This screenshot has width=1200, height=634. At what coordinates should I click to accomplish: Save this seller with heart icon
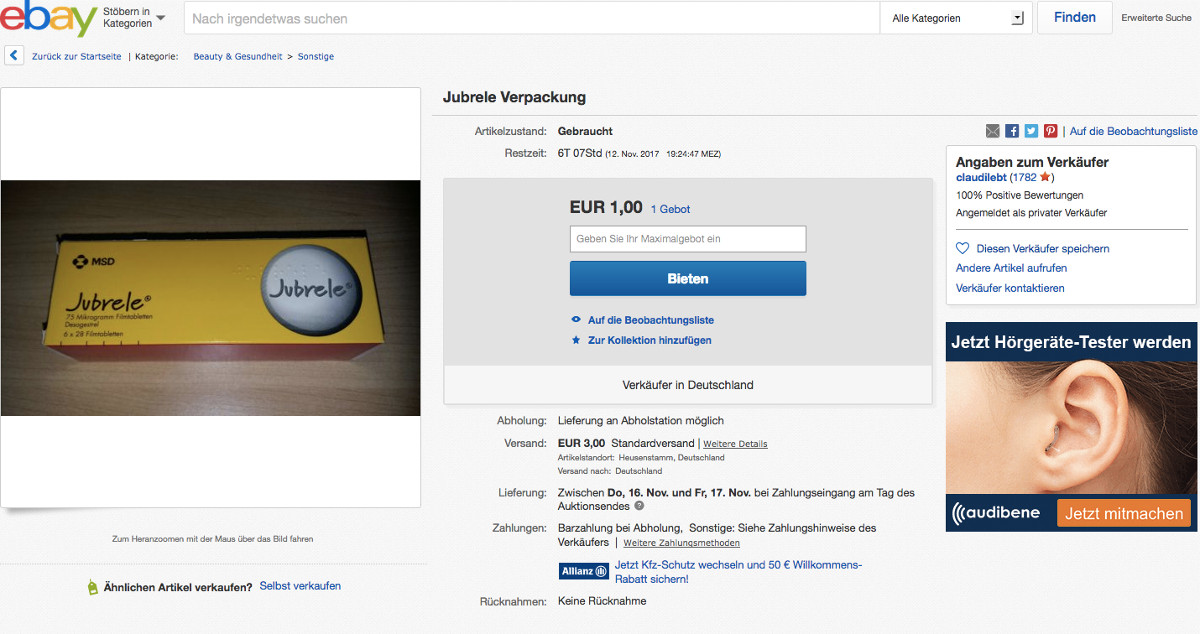(x=962, y=248)
